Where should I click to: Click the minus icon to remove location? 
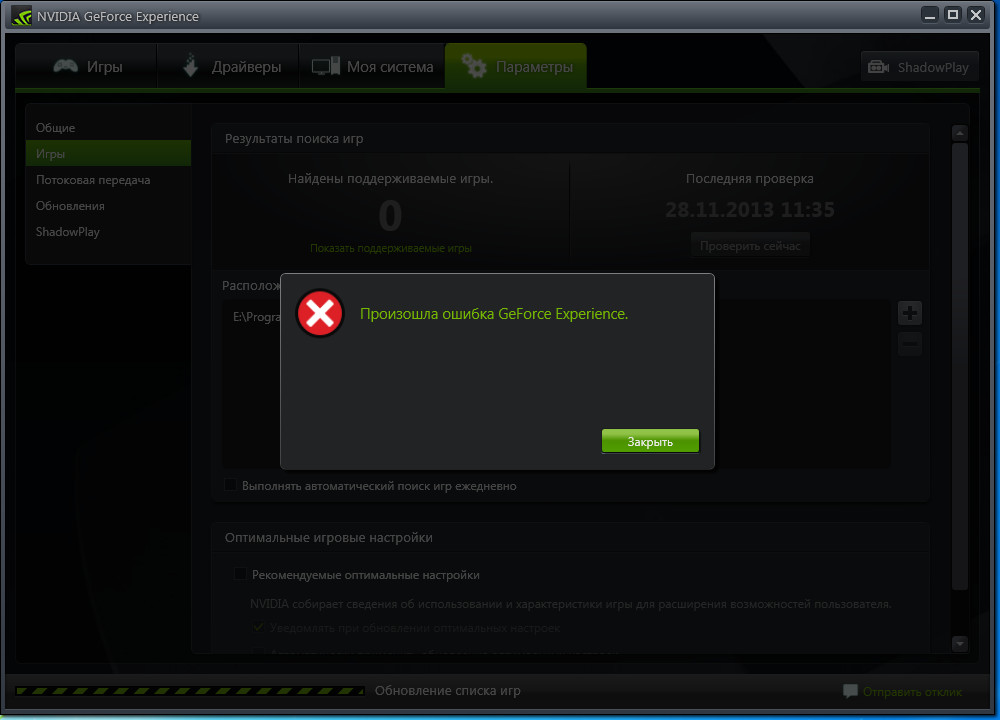click(910, 344)
